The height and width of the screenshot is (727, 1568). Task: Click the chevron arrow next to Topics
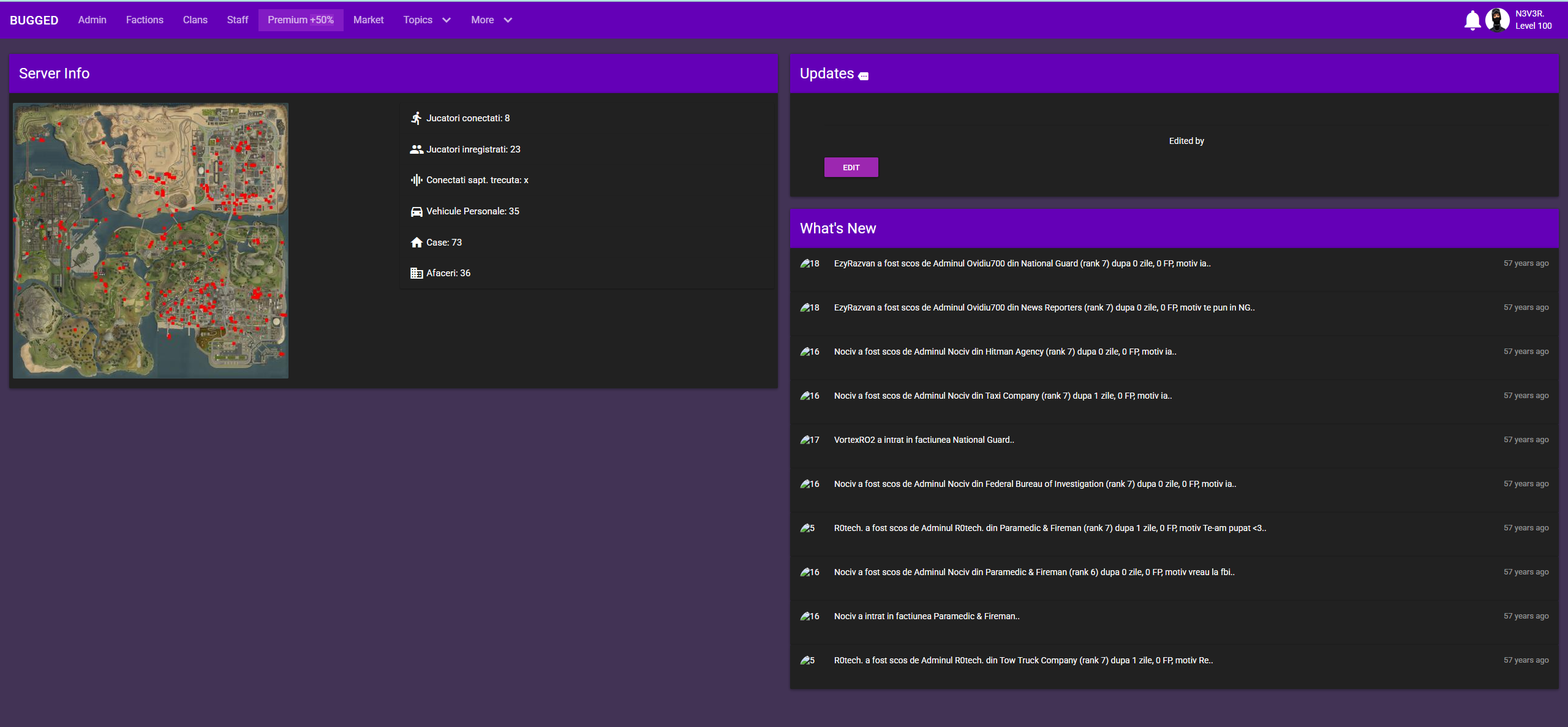coord(447,20)
